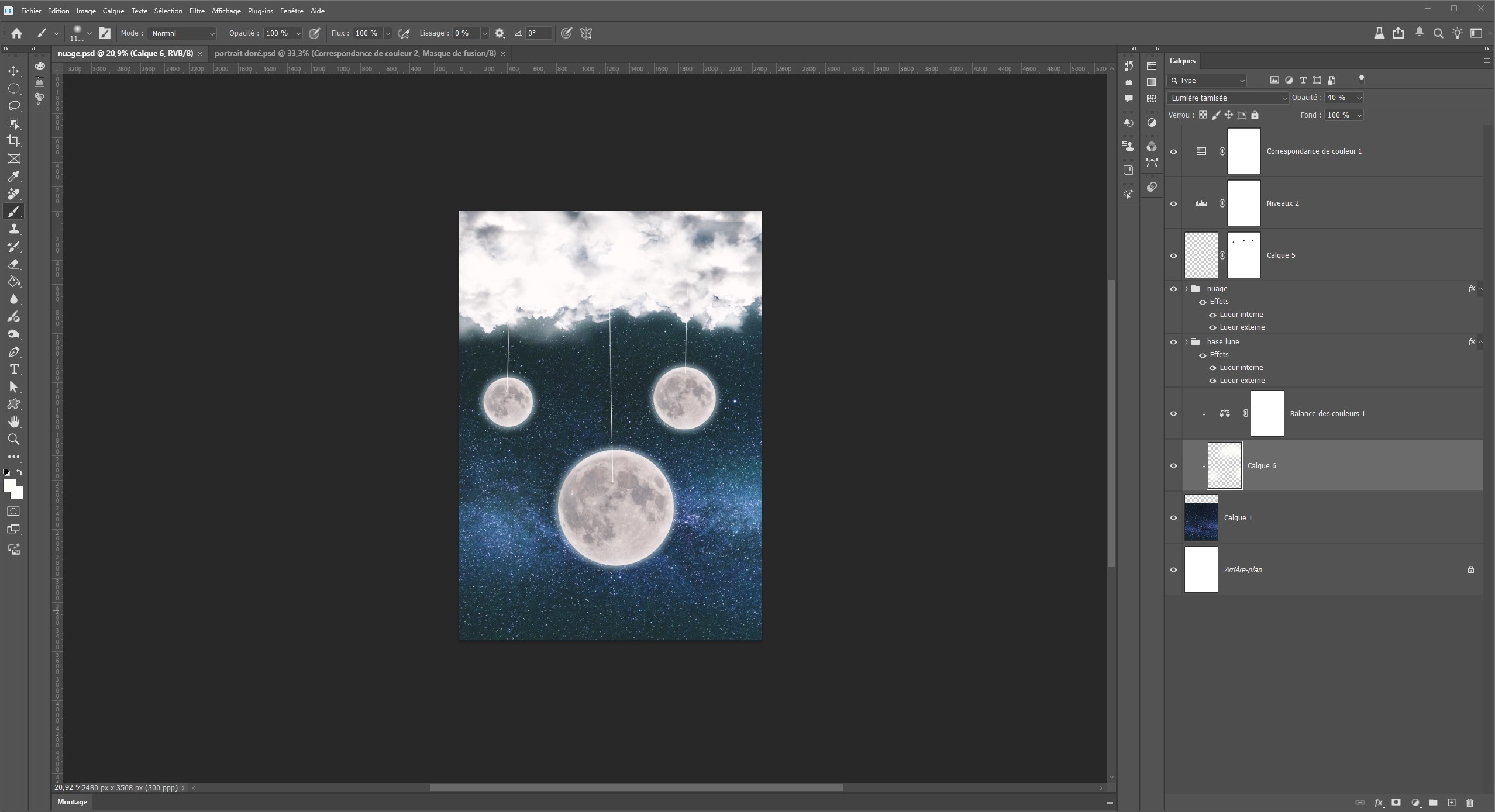The height and width of the screenshot is (812, 1495).
Task: Hide the Arrière-plan layer
Action: point(1173,570)
